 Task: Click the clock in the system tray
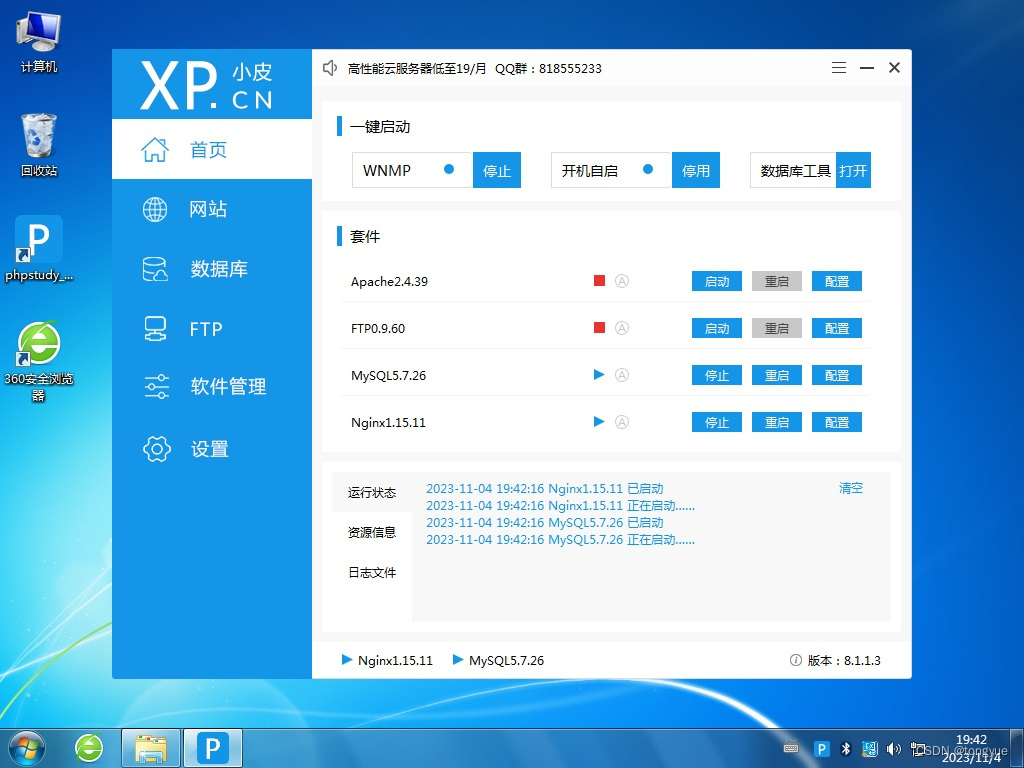[971, 746]
